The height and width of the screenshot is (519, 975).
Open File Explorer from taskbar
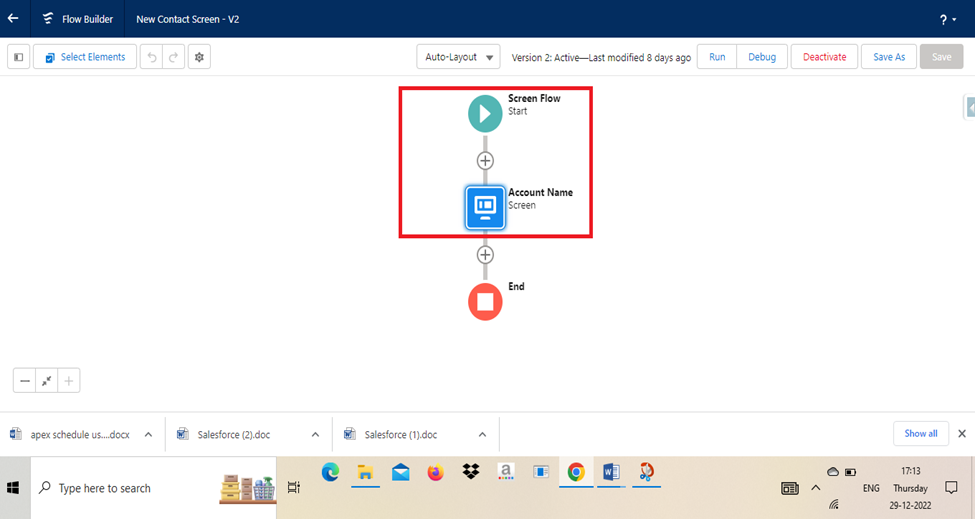coord(365,473)
